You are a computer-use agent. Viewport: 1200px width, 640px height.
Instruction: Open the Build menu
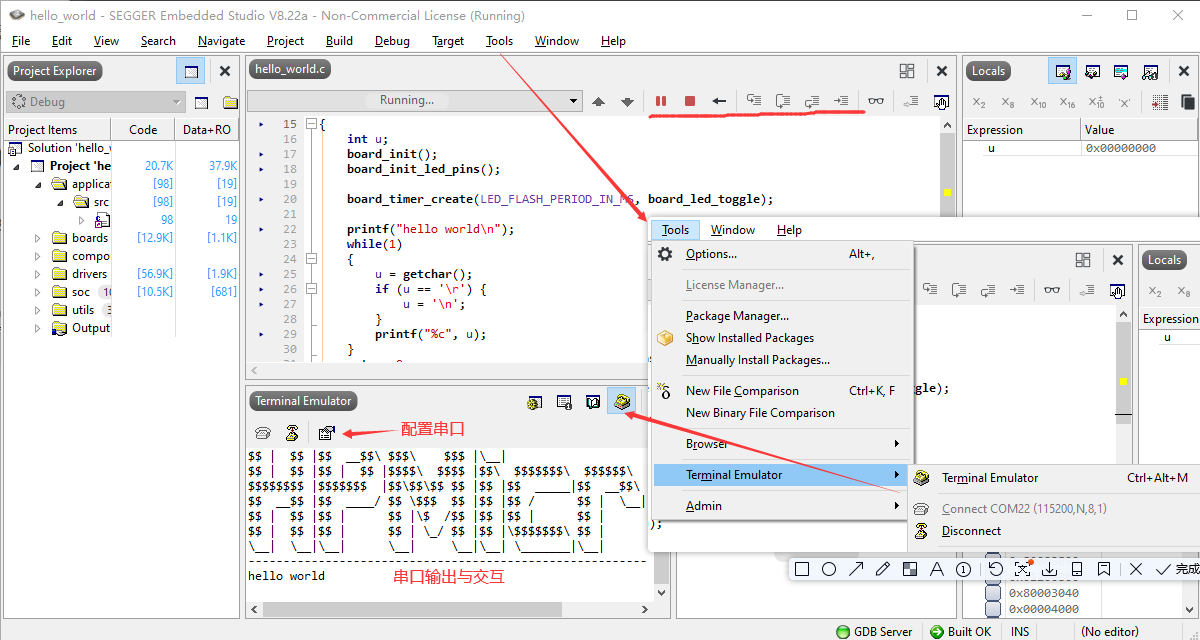[x=339, y=41]
